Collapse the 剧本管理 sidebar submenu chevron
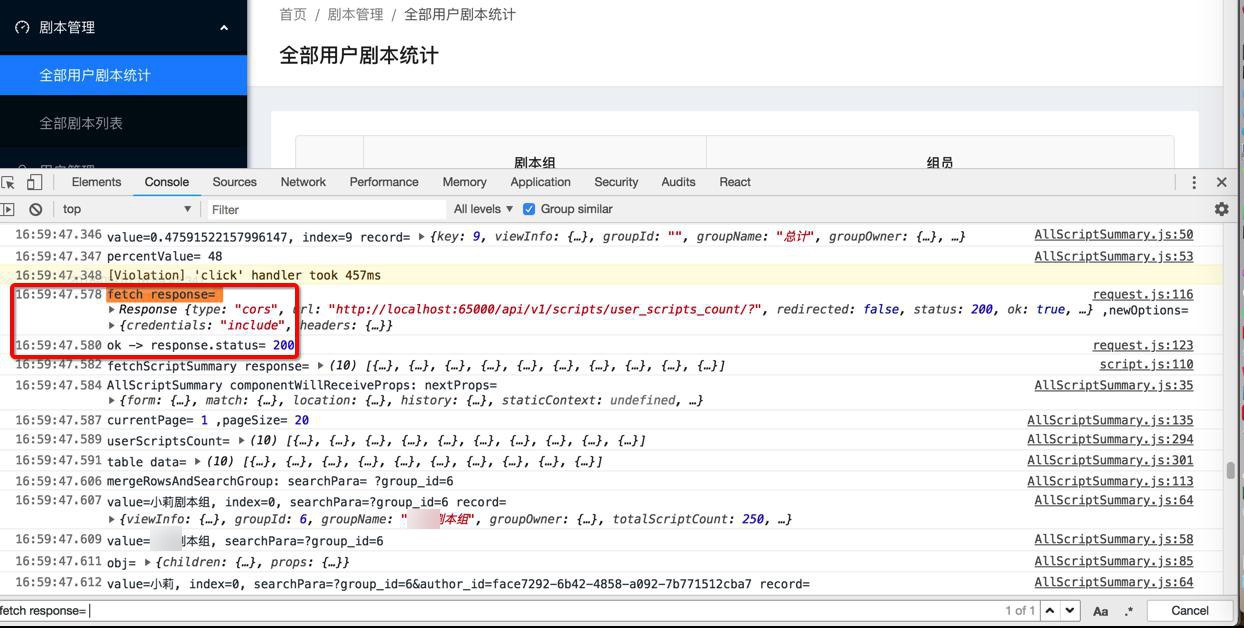 [x=224, y=27]
